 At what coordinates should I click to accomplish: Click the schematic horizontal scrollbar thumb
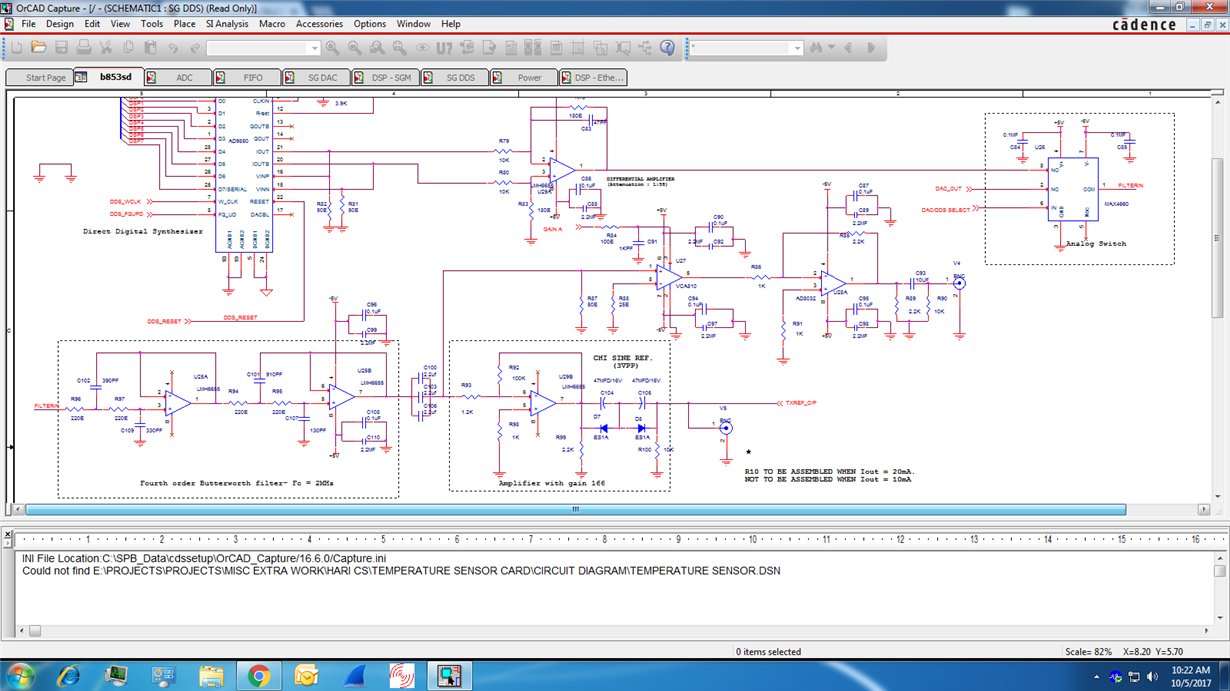pyautogui.click(x=575, y=509)
